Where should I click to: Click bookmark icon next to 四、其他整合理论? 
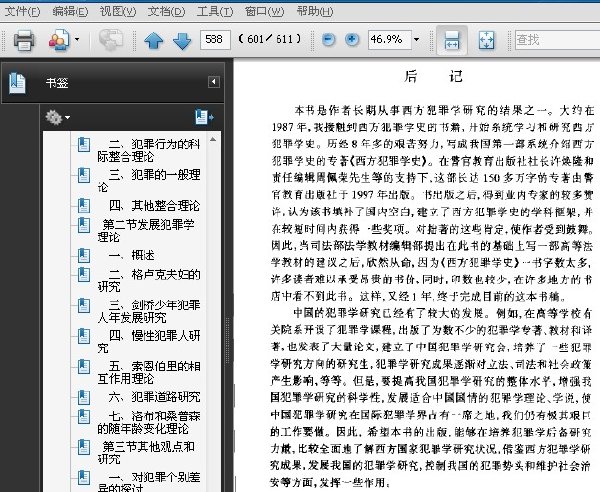pos(84,205)
